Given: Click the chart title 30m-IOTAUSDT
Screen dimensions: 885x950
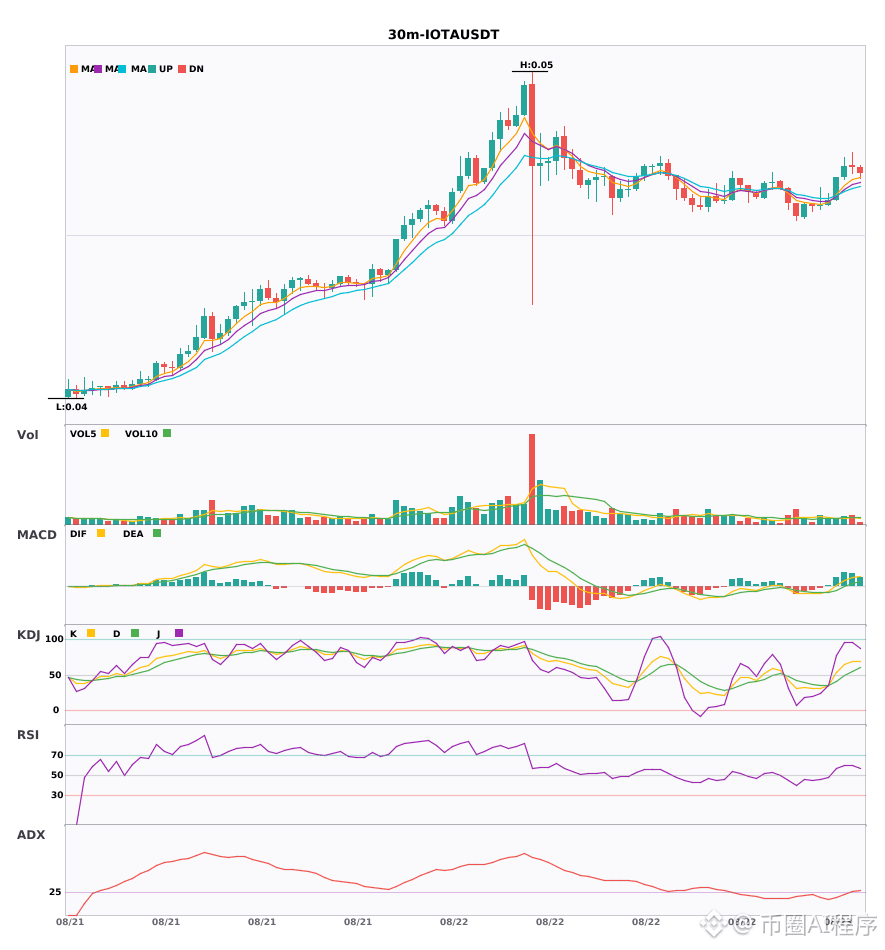Looking at the screenshot, I should [443, 35].
